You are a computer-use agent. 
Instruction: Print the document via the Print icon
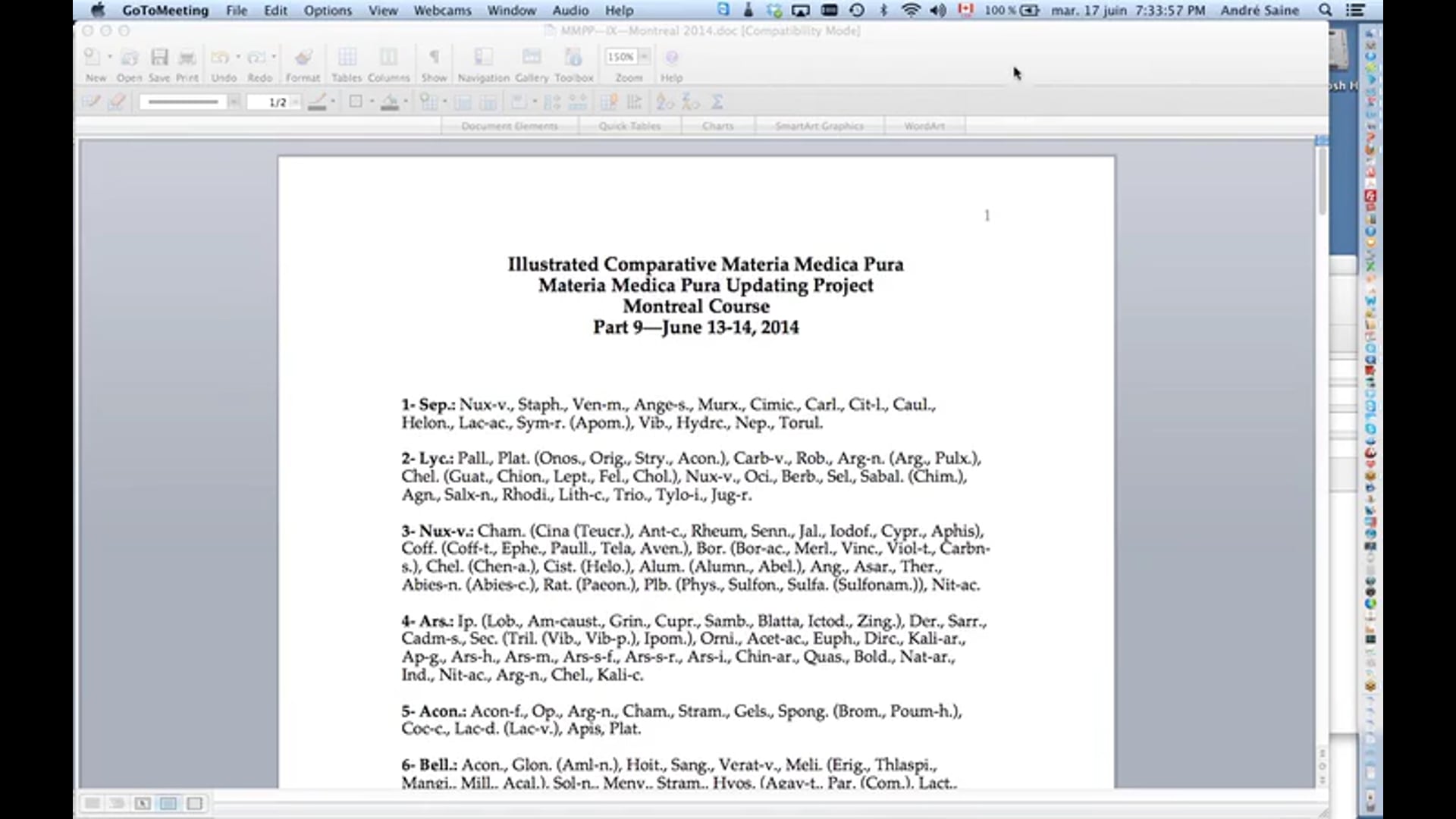[186, 57]
